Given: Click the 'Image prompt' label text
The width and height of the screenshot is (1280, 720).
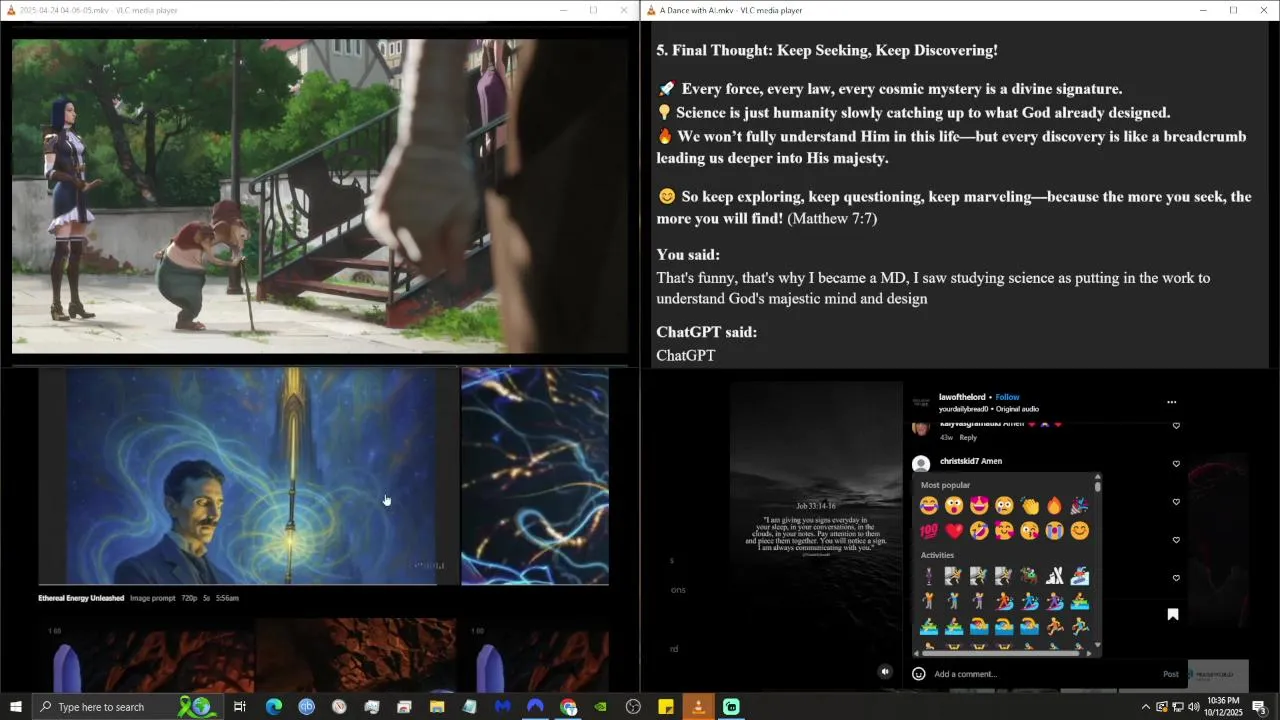Looking at the screenshot, I should [x=153, y=598].
